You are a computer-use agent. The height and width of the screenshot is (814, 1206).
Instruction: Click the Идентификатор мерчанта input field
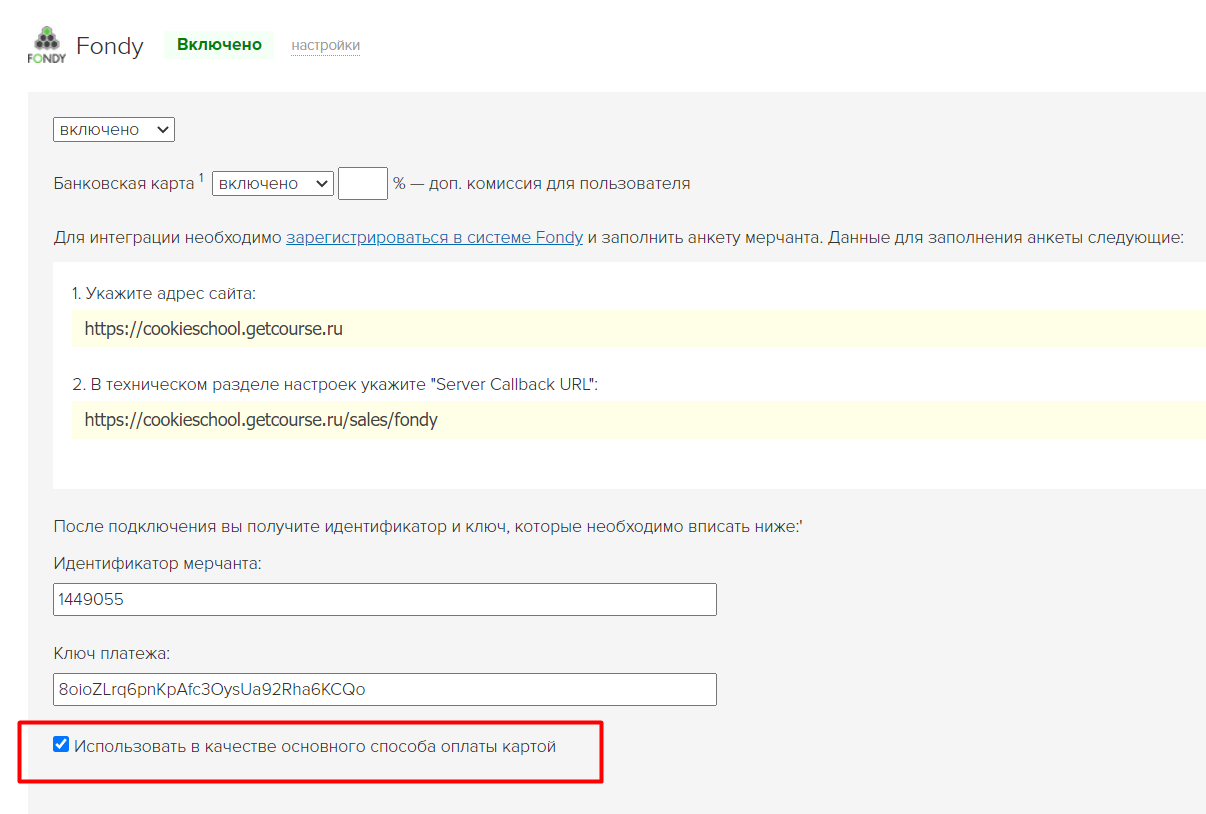(385, 599)
